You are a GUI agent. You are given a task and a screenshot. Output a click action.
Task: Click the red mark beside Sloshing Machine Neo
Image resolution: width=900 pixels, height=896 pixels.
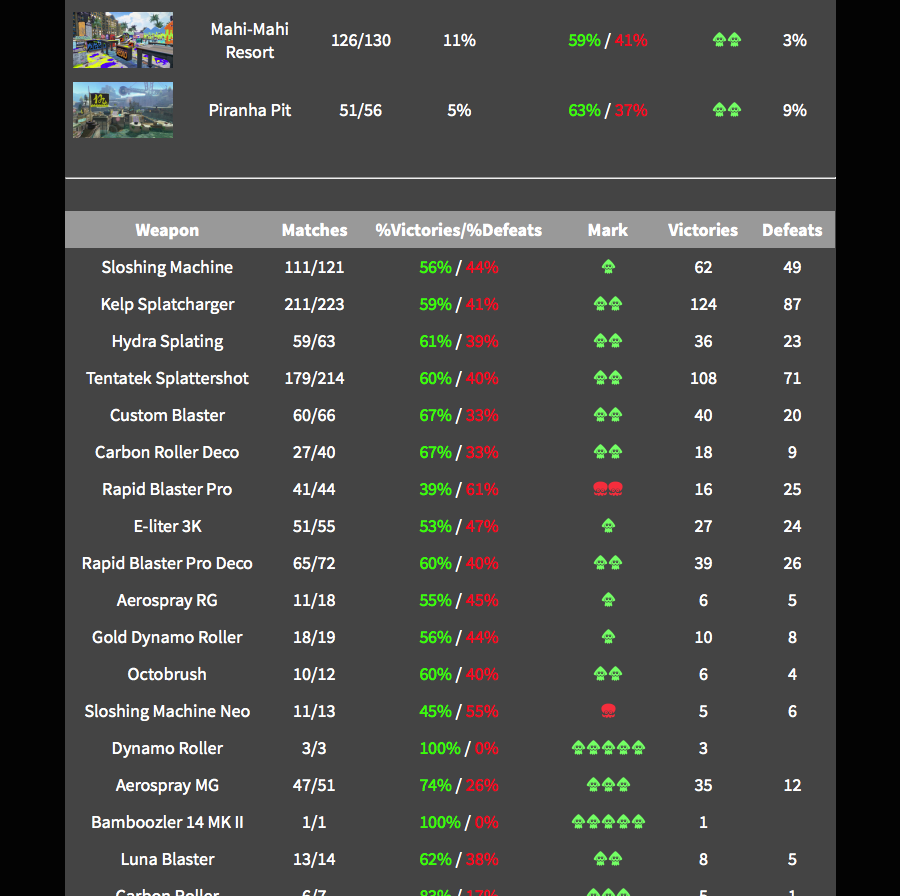607,711
